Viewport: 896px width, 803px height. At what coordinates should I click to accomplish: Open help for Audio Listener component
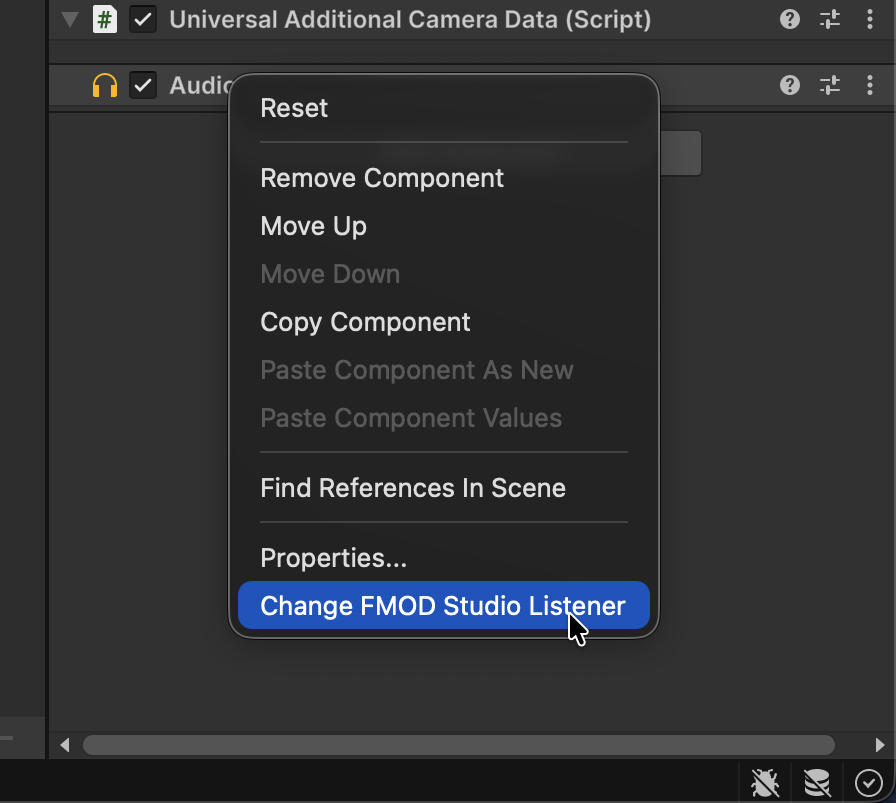coord(790,86)
